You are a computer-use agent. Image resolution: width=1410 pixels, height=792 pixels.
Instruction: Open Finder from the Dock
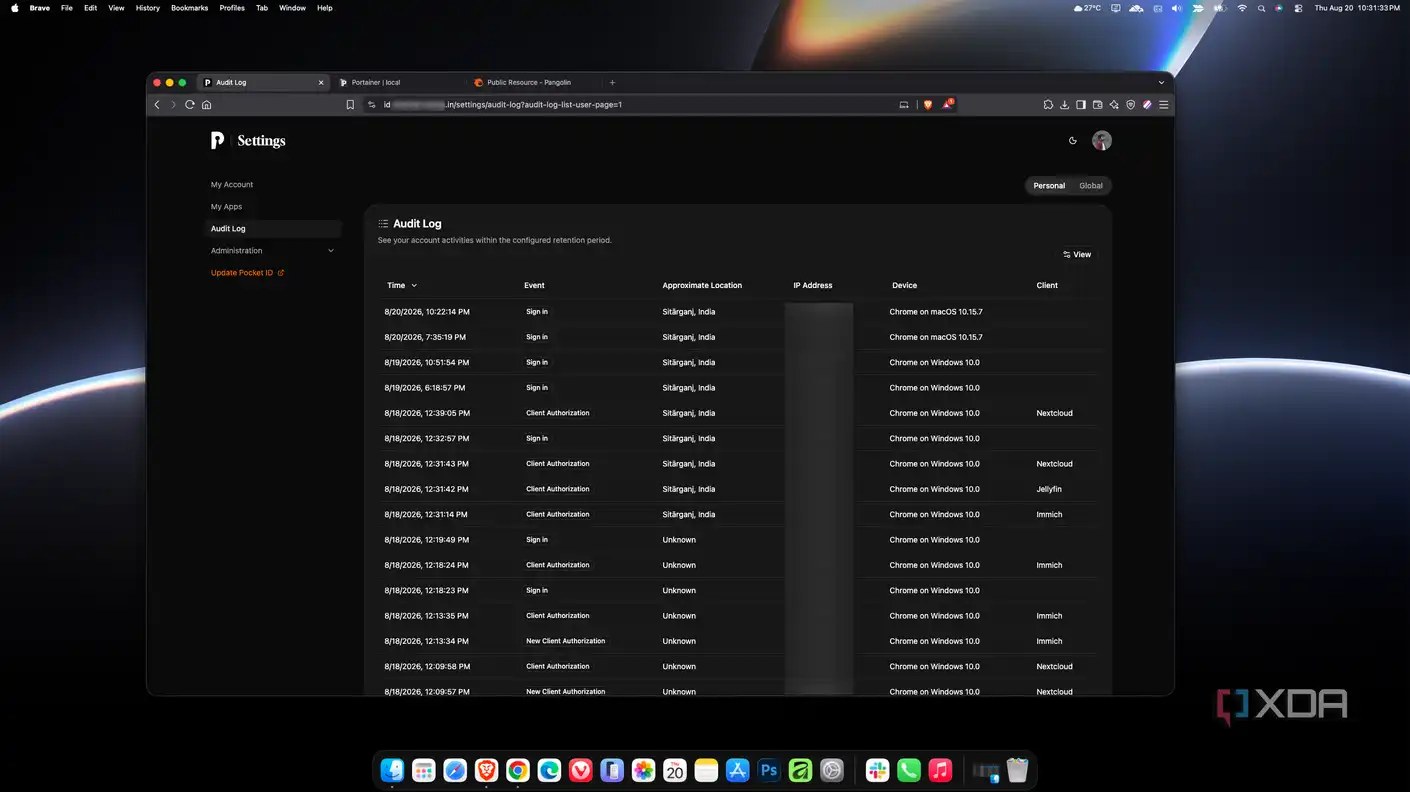392,770
